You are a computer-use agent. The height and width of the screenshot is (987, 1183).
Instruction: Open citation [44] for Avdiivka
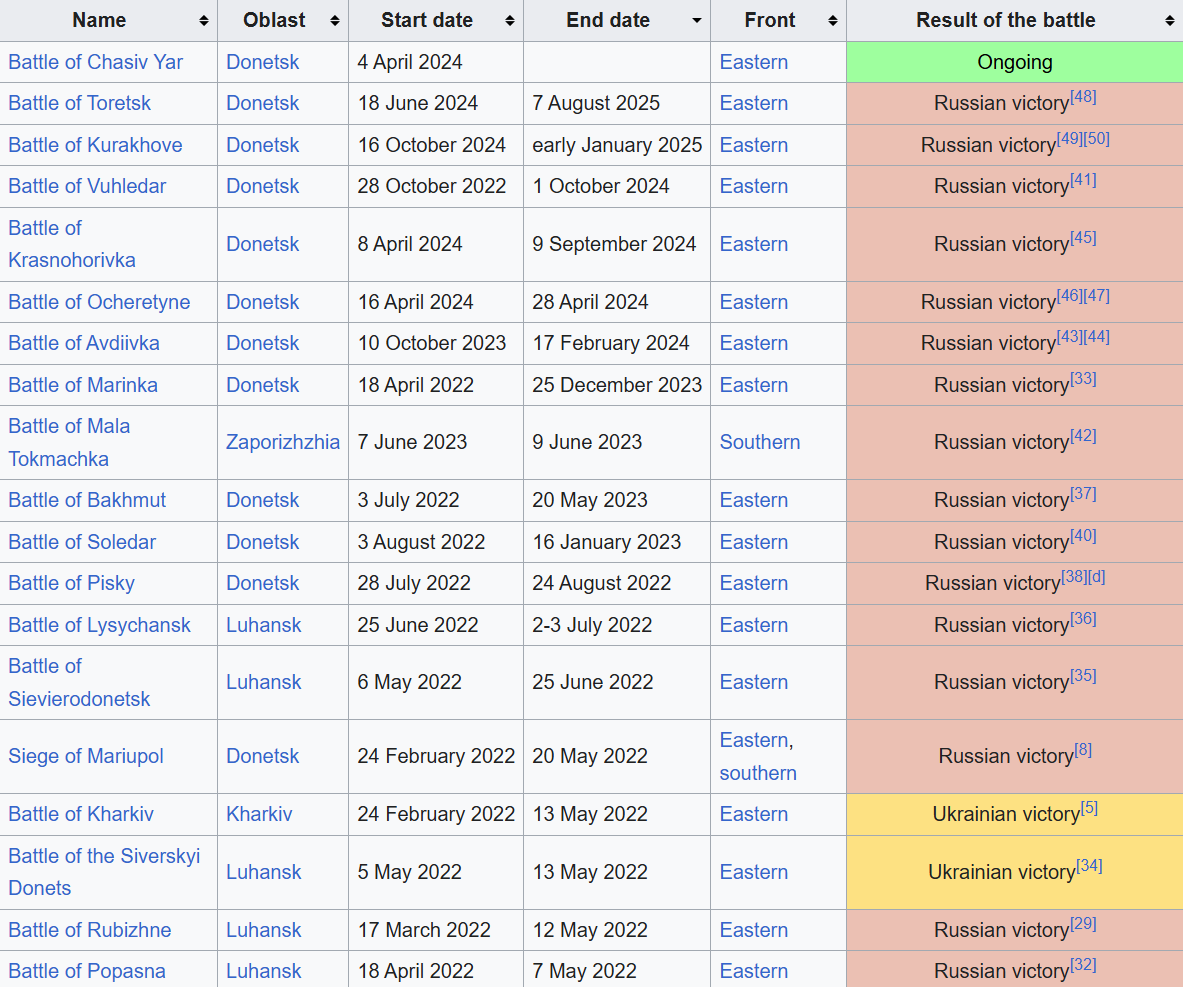(x=1097, y=337)
